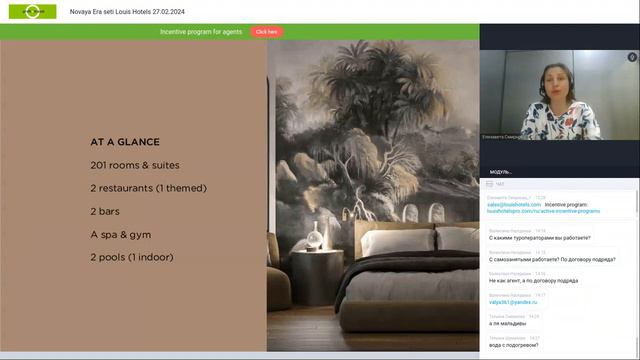Click chat message 'С какими туроператорами вы работаете?'

click(x=540, y=238)
